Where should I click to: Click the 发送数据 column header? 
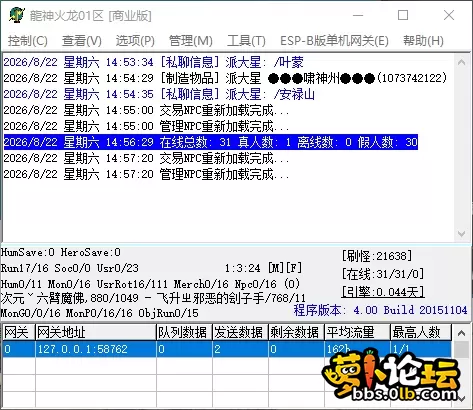pos(240,332)
